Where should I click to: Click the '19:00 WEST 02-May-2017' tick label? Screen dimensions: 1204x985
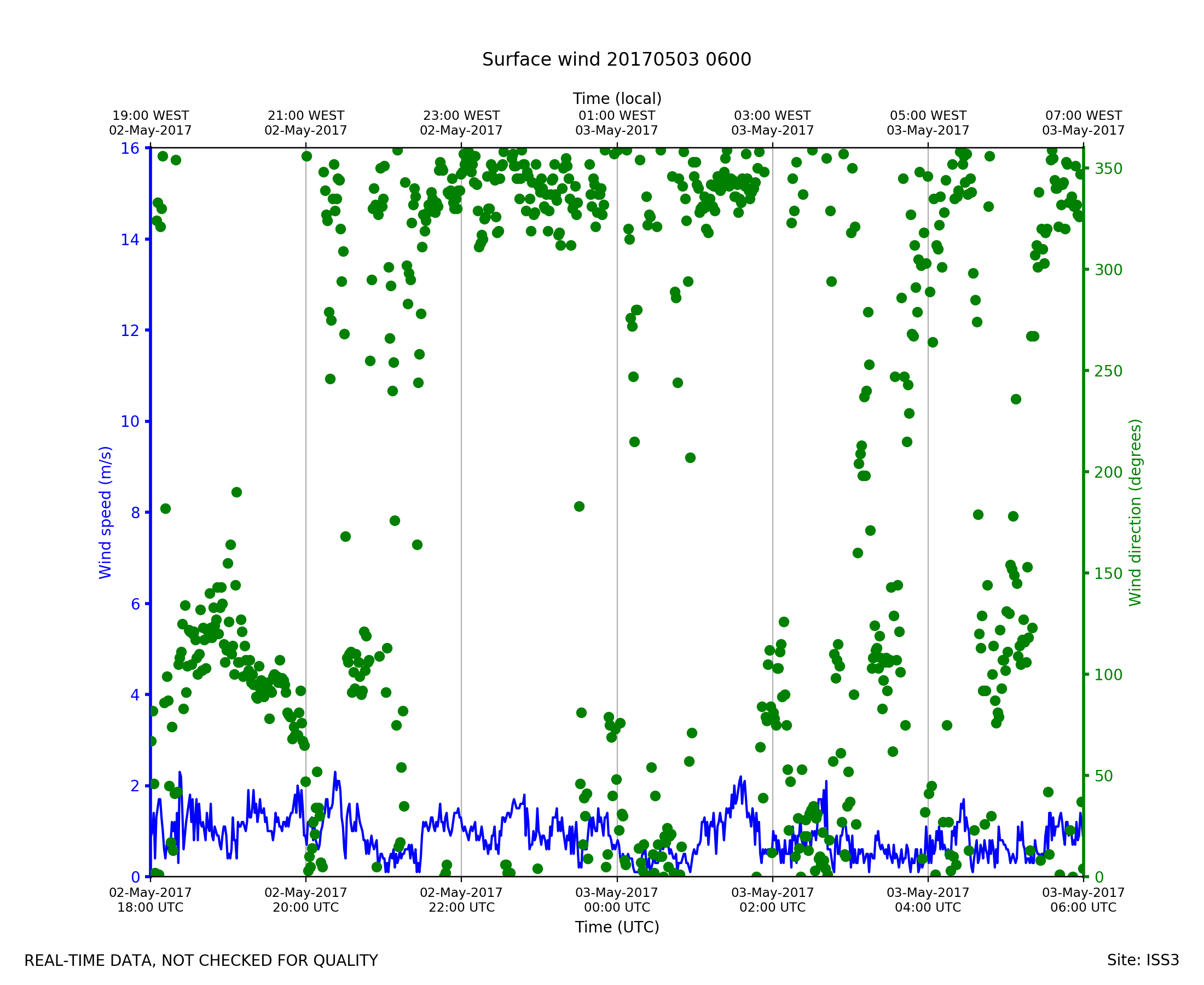click(150, 123)
